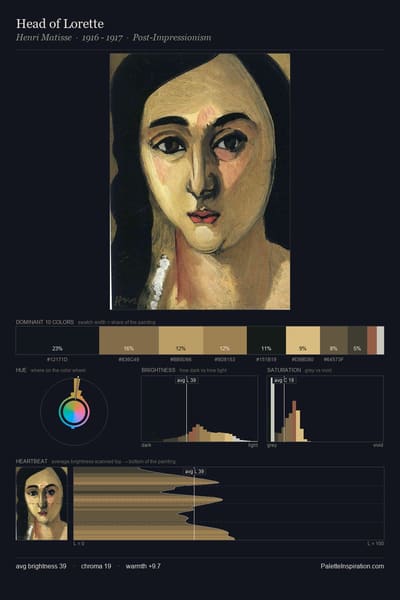The height and width of the screenshot is (600, 400).
Task: Select the dark grey-brown swatch marked 5%
Action: pyautogui.click(x=357, y=340)
